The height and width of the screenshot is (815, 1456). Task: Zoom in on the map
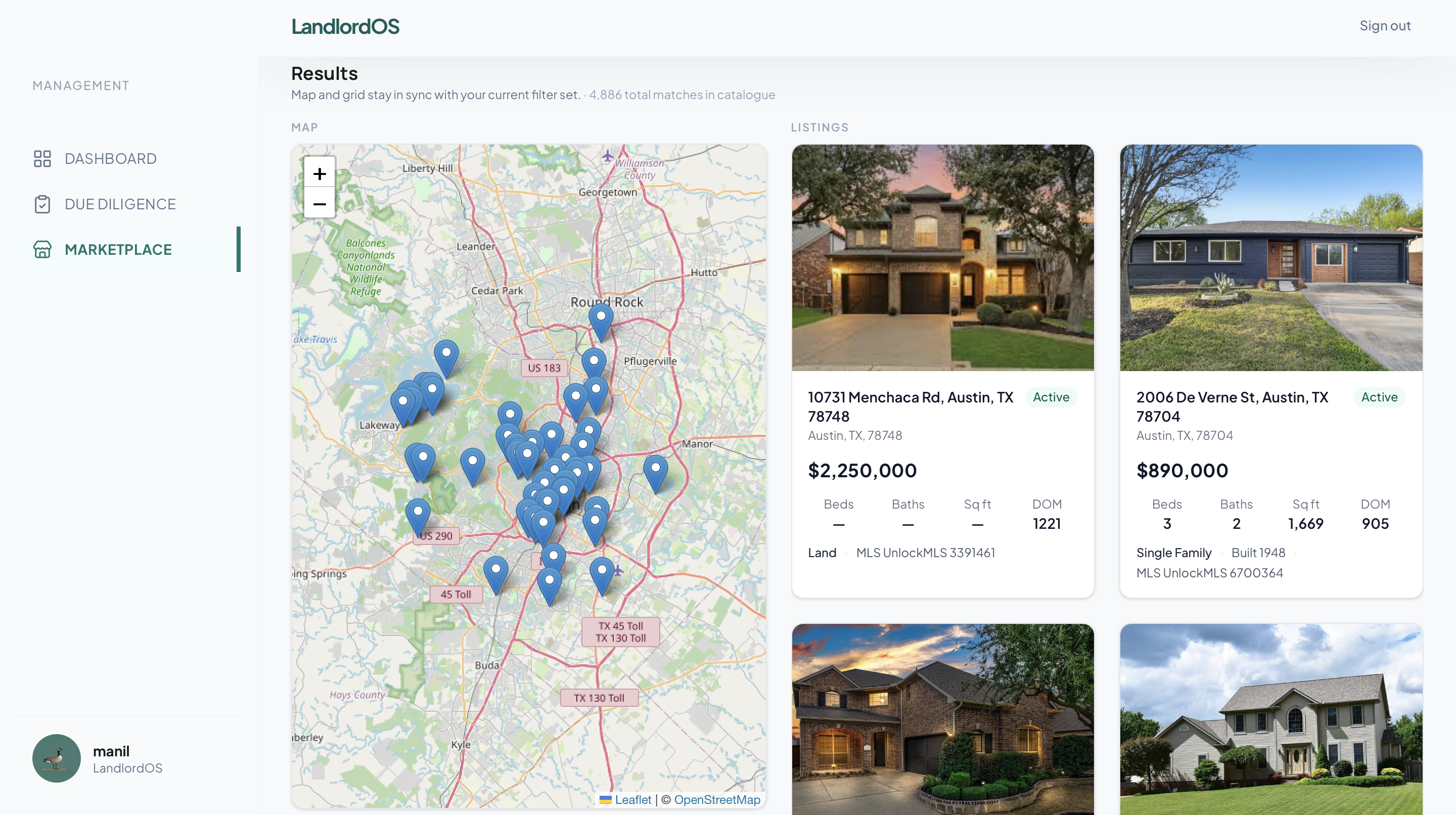point(320,173)
